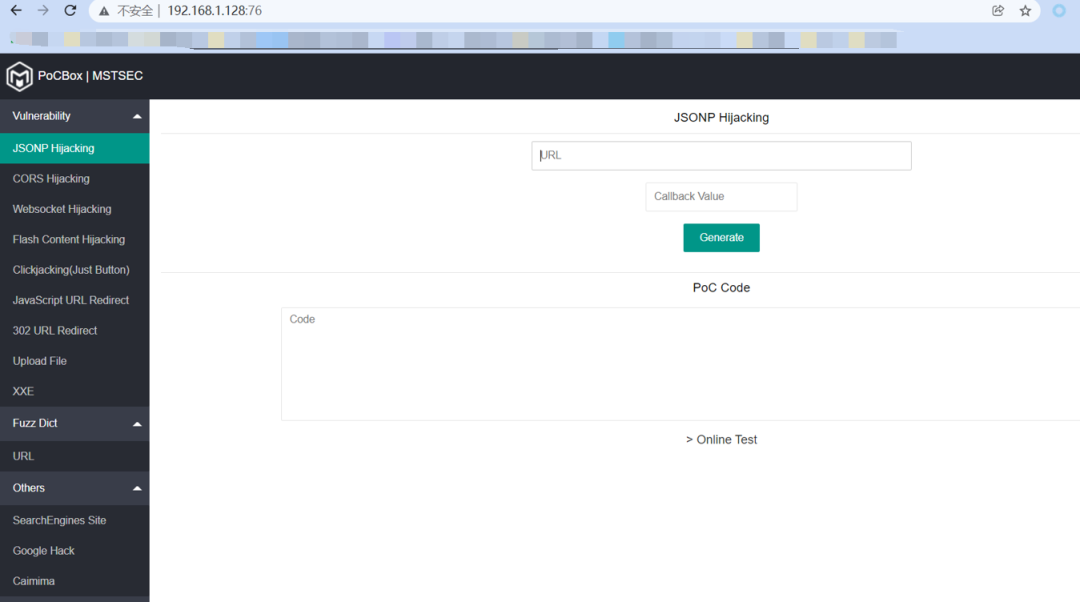This screenshot has width=1080, height=602.
Task: Collapse the Others section arrow
Action: point(137,488)
